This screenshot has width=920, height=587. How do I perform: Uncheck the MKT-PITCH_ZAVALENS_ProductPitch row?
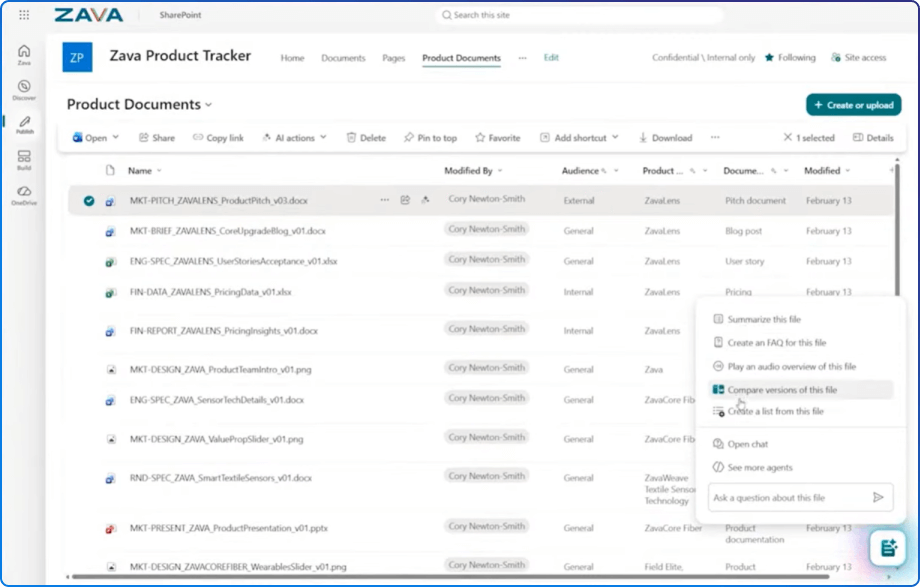[x=89, y=201]
